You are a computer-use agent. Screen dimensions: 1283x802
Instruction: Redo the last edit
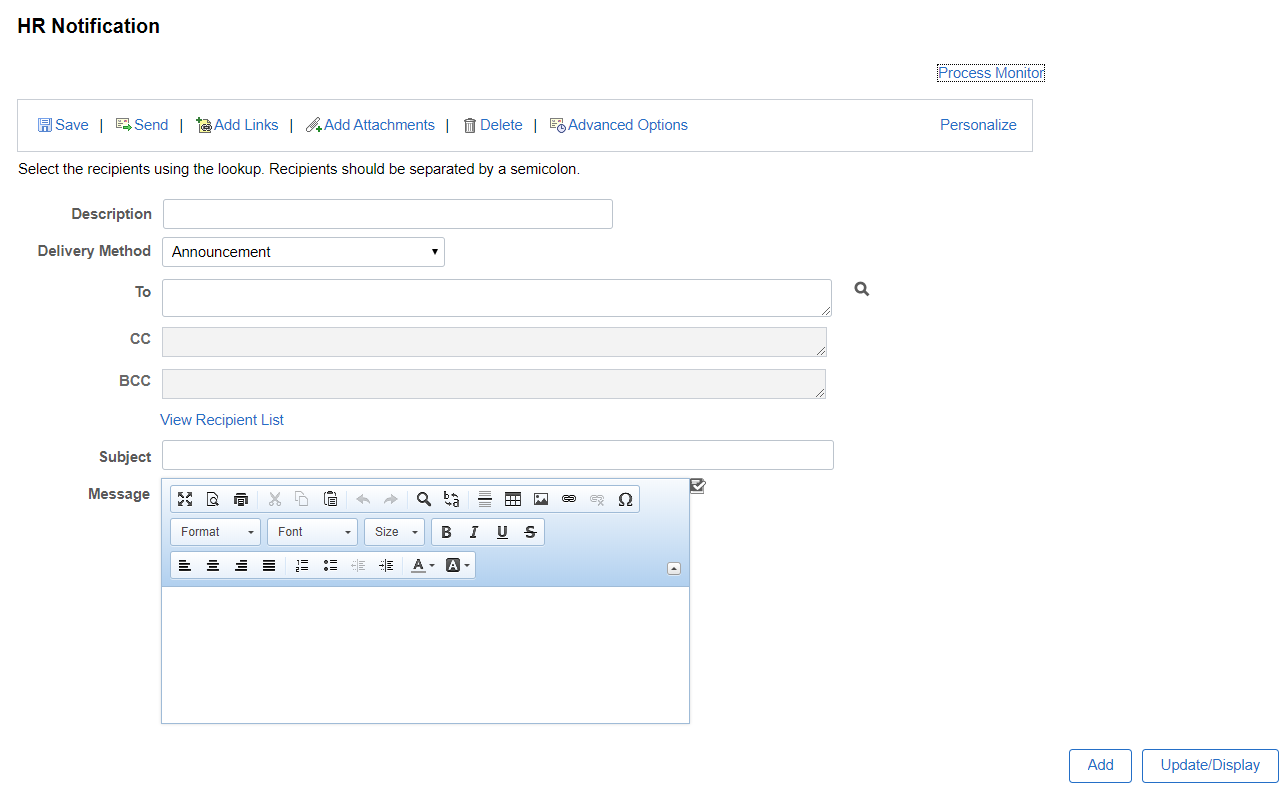coord(391,499)
